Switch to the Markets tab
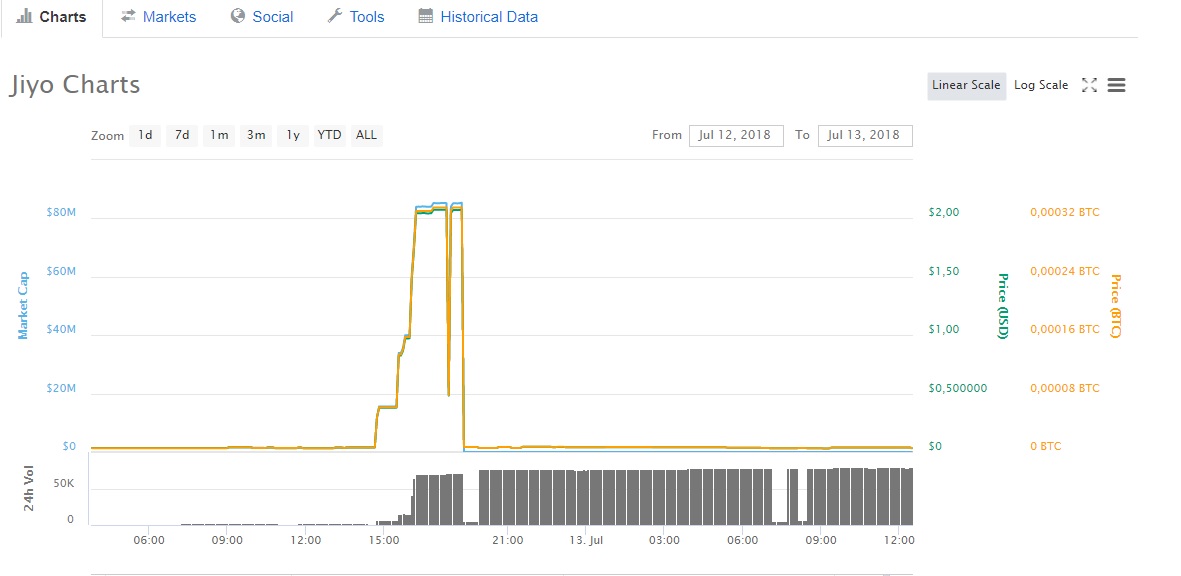1181x576 pixels. pos(159,17)
